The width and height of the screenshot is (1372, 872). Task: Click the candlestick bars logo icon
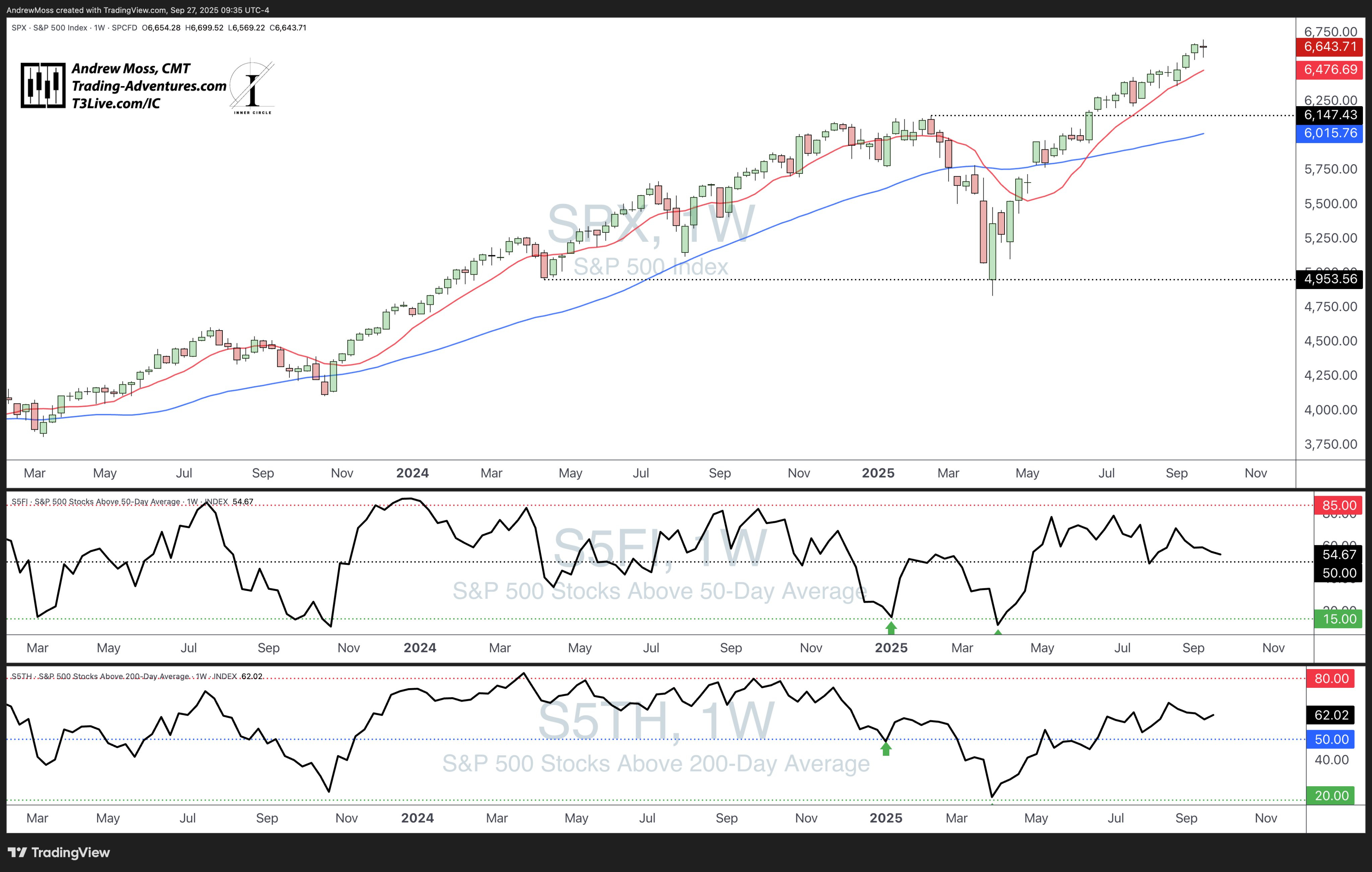point(43,85)
